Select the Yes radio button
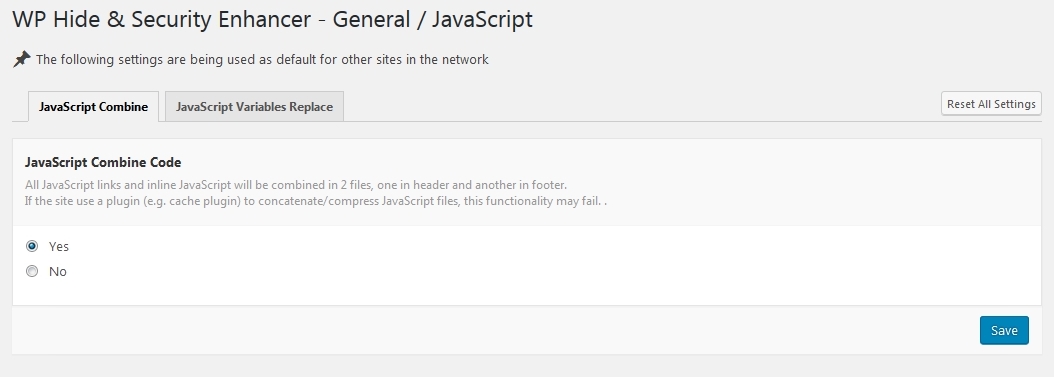The height and width of the screenshot is (377, 1054). 32,246
